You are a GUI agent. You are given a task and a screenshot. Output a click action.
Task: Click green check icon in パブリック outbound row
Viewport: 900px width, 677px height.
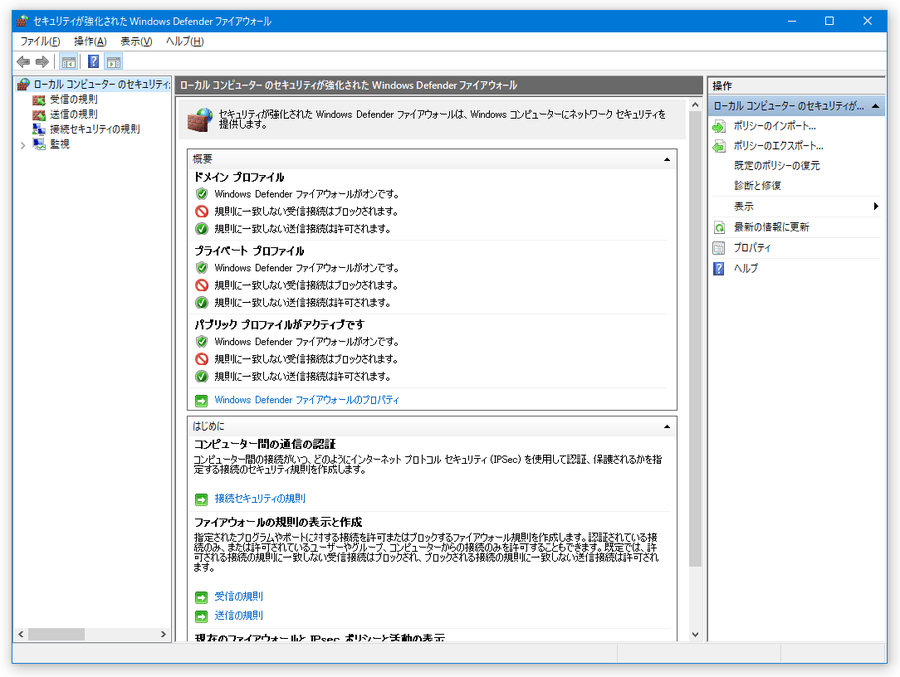[x=201, y=377]
